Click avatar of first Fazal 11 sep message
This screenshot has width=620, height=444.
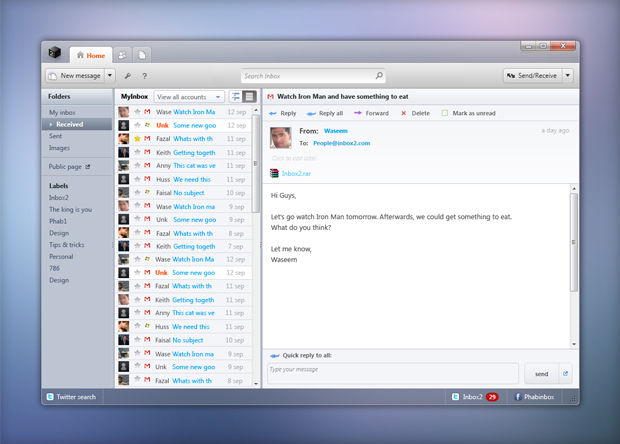click(123, 139)
